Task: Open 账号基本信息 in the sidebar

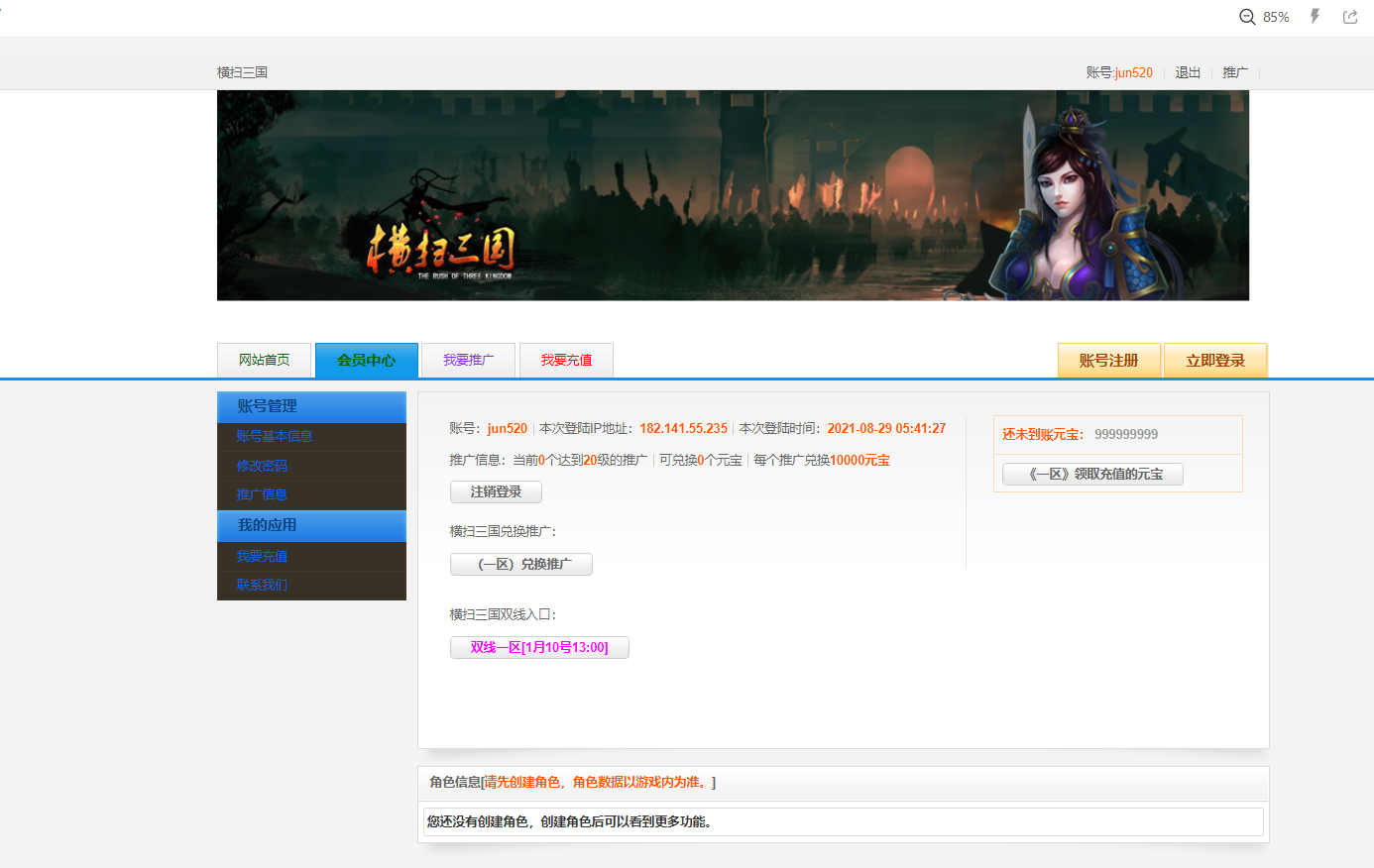Action: [x=275, y=436]
